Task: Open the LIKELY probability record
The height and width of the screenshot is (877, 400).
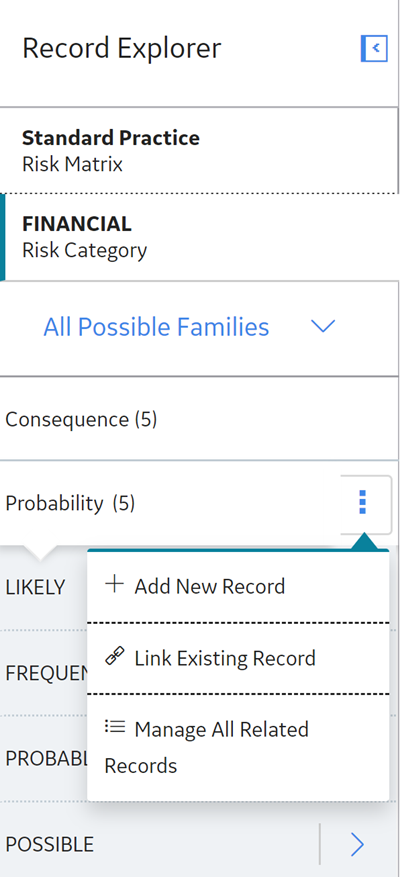Action: [x=44, y=587]
